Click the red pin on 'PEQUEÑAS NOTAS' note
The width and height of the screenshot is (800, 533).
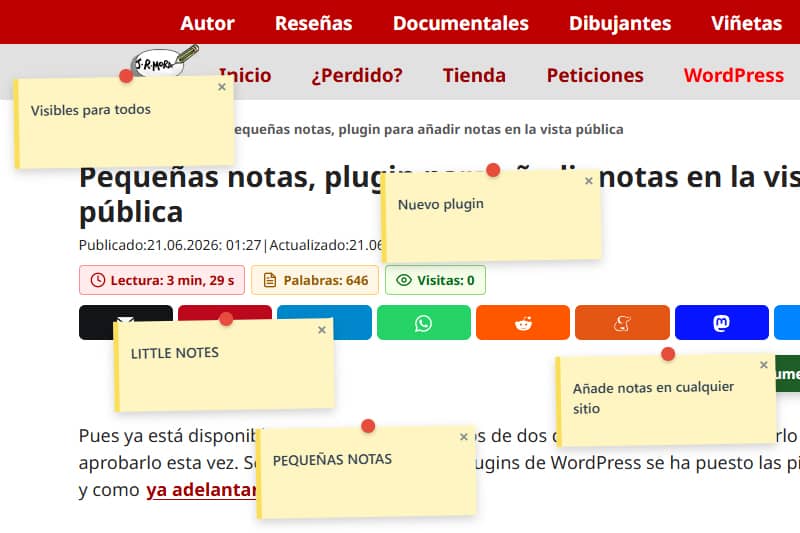[368, 426]
